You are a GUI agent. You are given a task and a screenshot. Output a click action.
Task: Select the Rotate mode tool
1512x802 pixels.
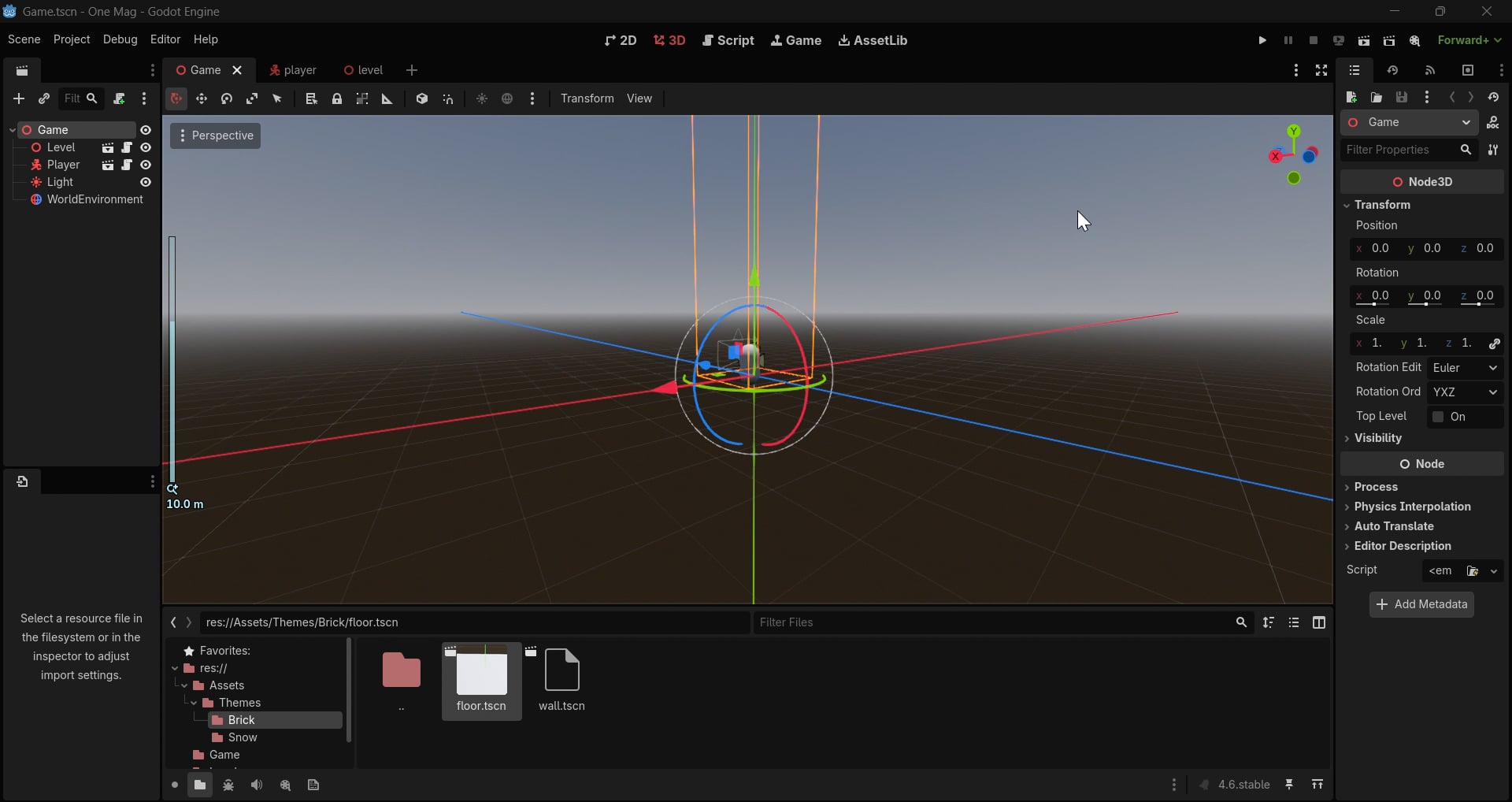227,98
